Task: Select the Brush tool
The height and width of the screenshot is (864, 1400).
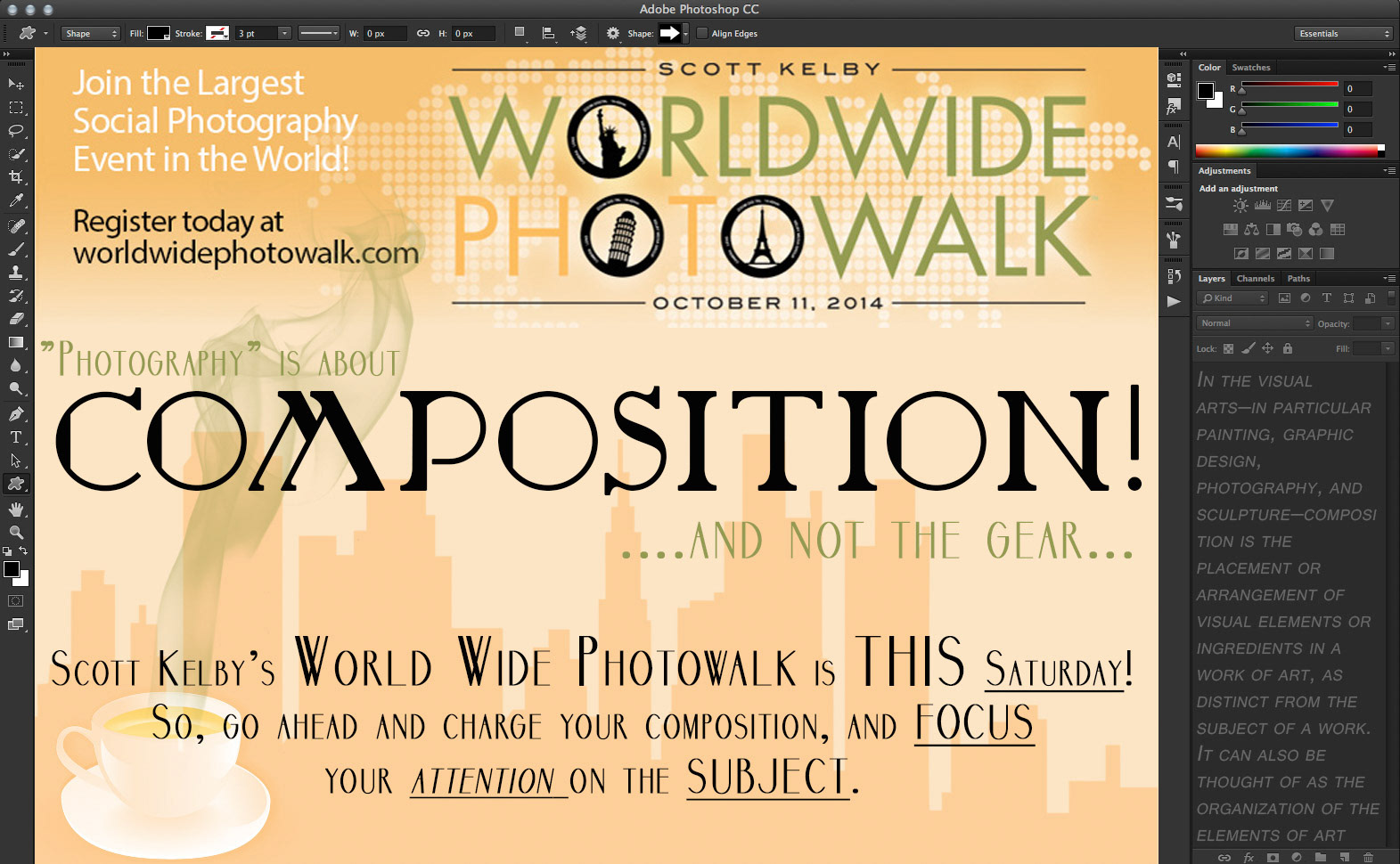Action: (16, 249)
